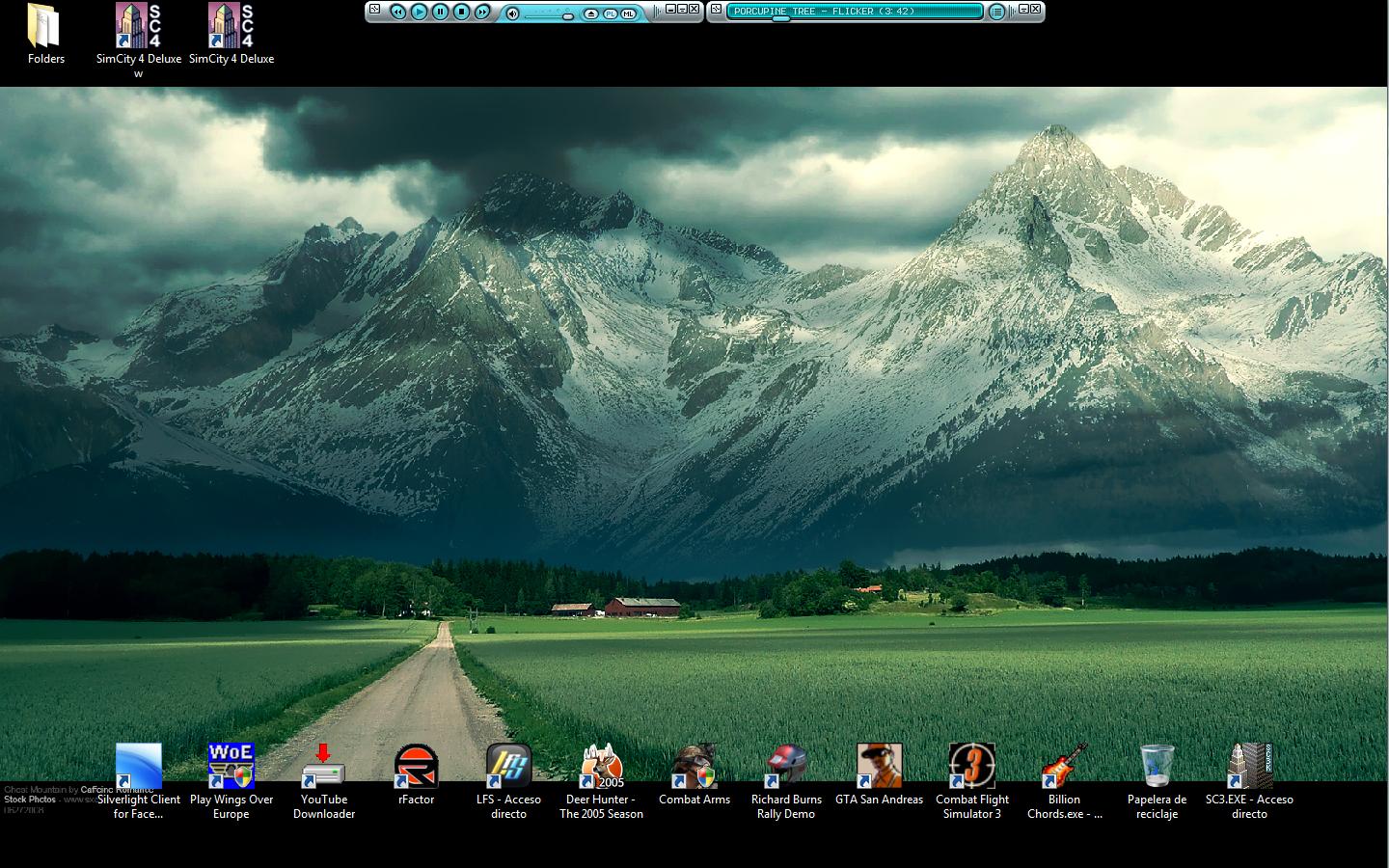Mute the player with the speaker icon

coord(513,14)
